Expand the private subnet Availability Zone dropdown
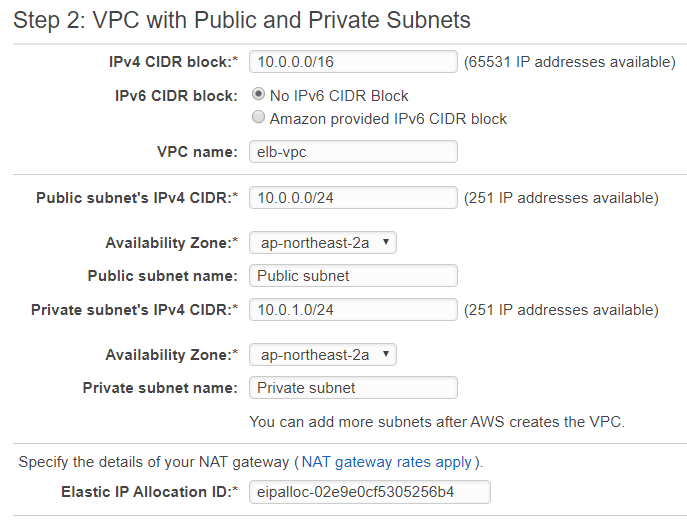The width and height of the screenshot is (687, 528). point(323,355)
